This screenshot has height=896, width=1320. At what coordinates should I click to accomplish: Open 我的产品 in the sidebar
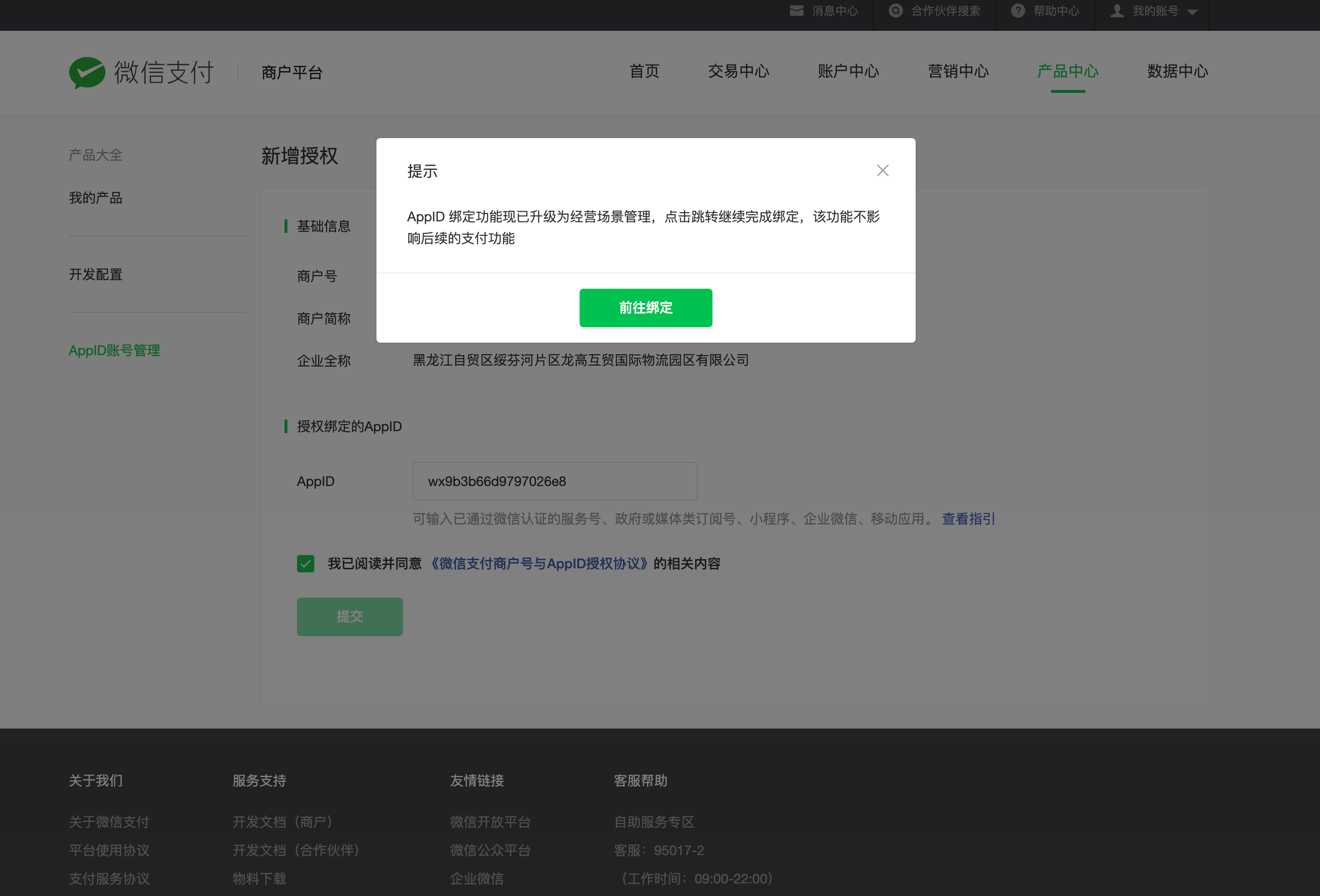pyautogui.click(x=95, y=198)
